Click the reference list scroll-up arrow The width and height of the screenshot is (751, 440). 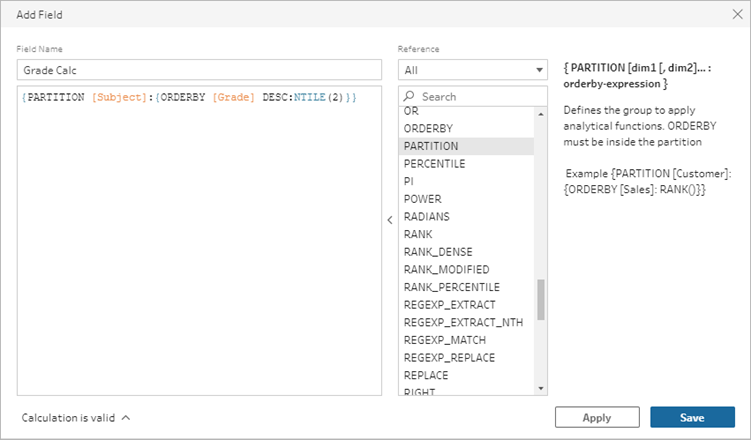pos(541,114)
